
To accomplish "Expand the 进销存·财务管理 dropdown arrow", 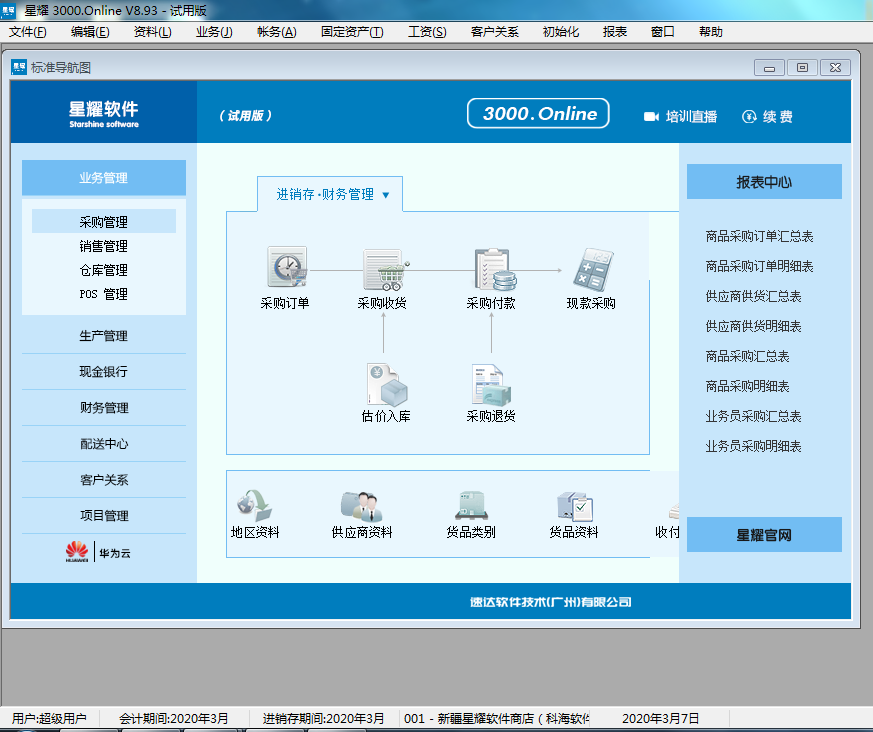I will click(x=386, y=195).
